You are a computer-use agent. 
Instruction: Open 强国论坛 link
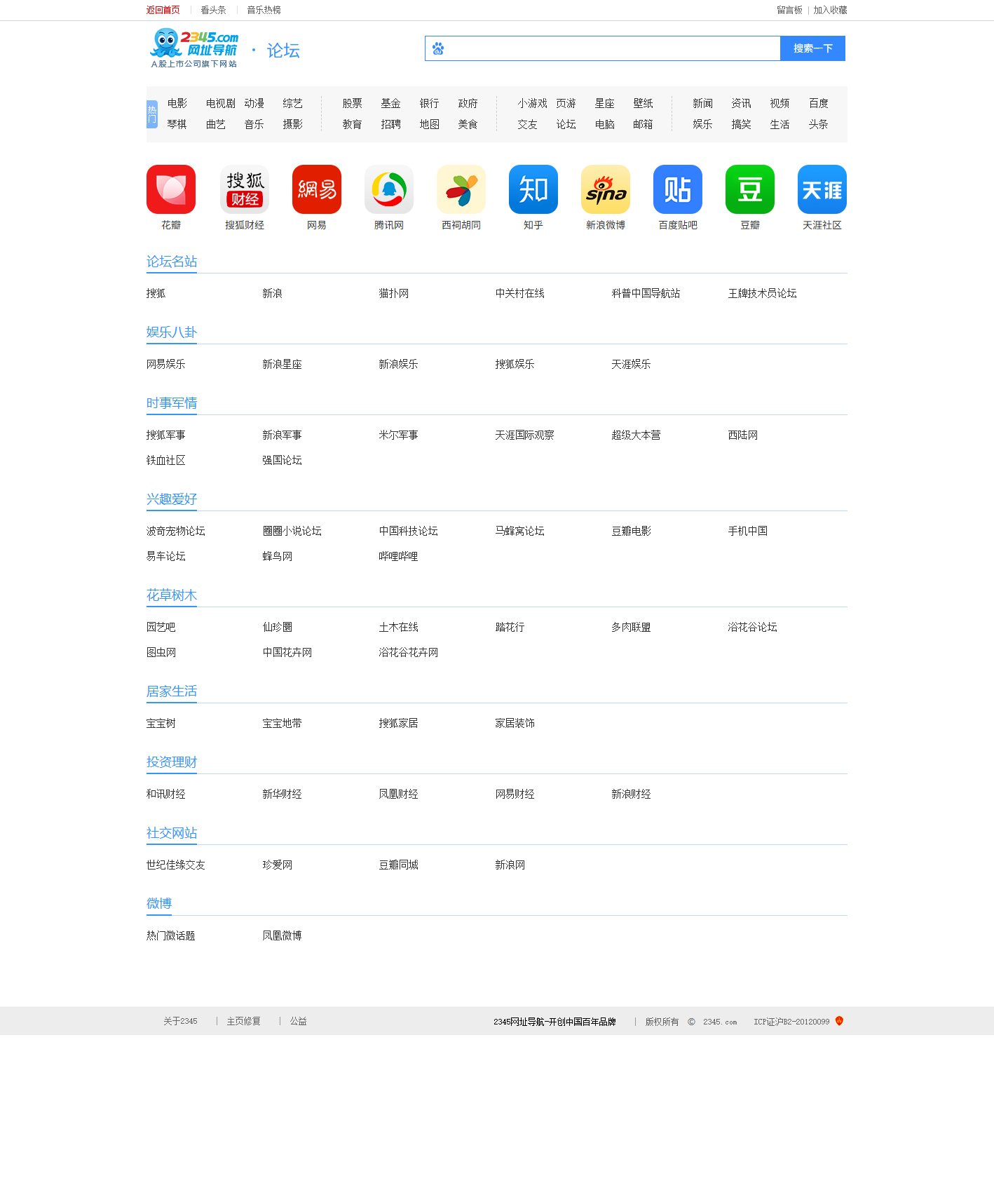click(x=282, y=460)
